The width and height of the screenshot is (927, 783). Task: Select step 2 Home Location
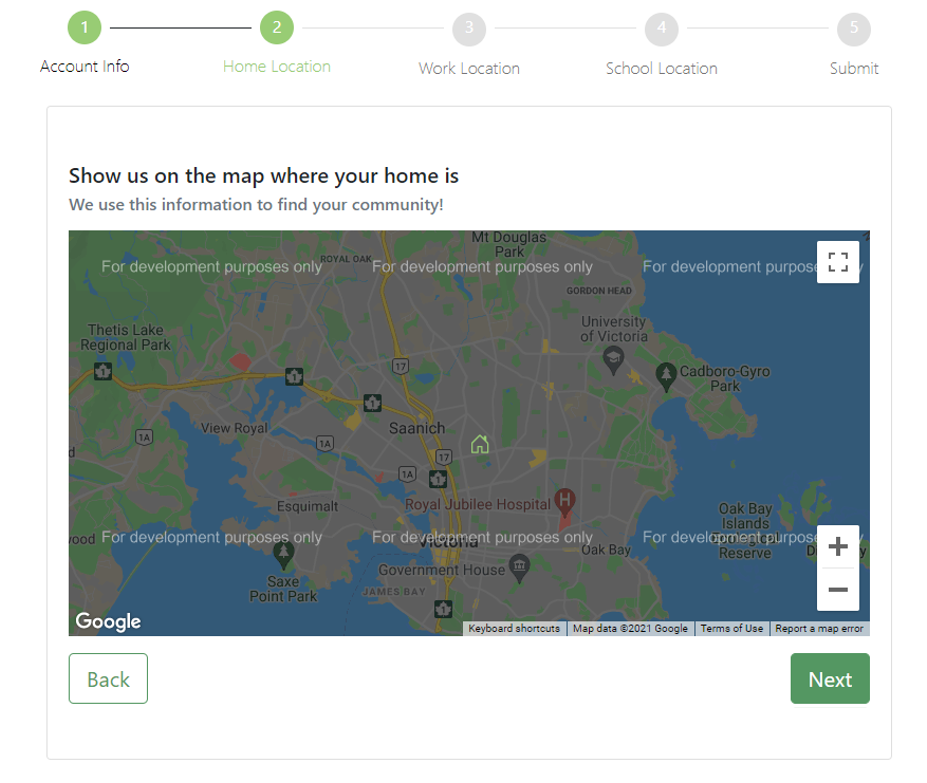pos(277,27)
